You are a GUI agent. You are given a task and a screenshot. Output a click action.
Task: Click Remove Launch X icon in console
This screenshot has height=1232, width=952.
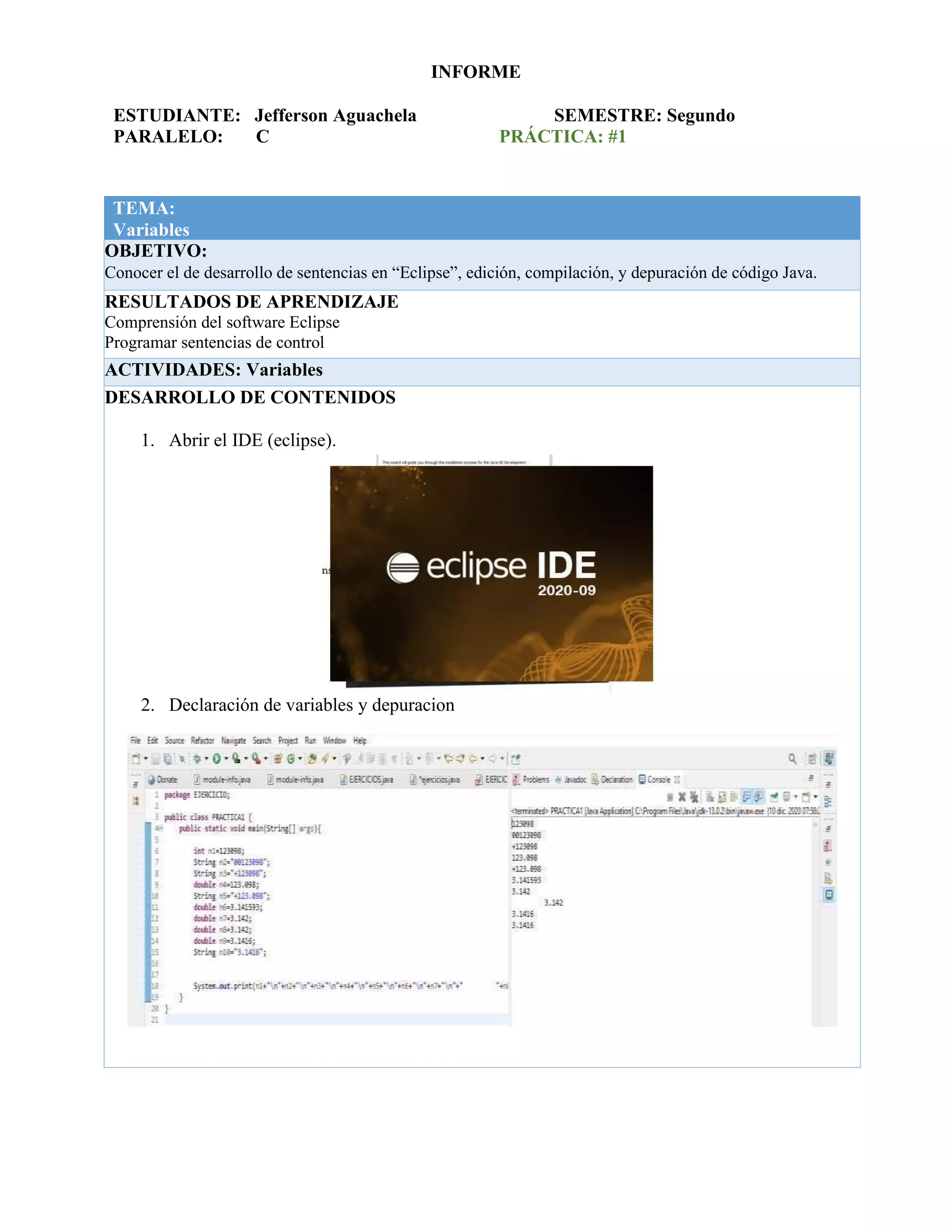click(682, 797)
